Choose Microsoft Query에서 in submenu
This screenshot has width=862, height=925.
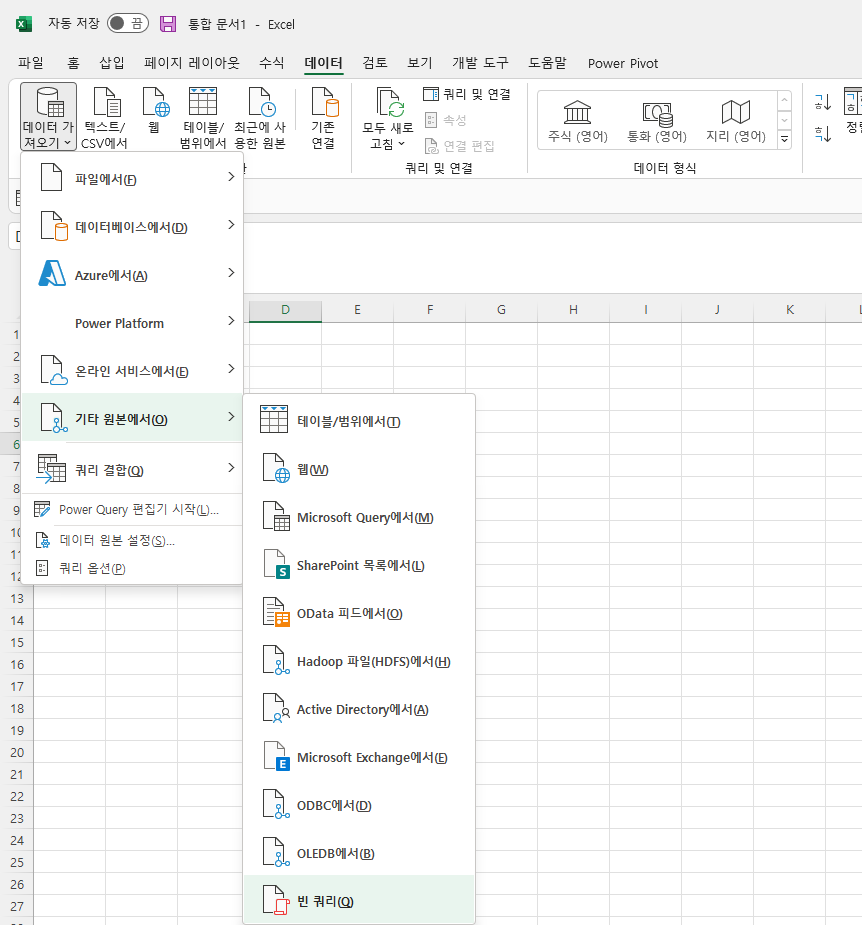click(359, 516)
